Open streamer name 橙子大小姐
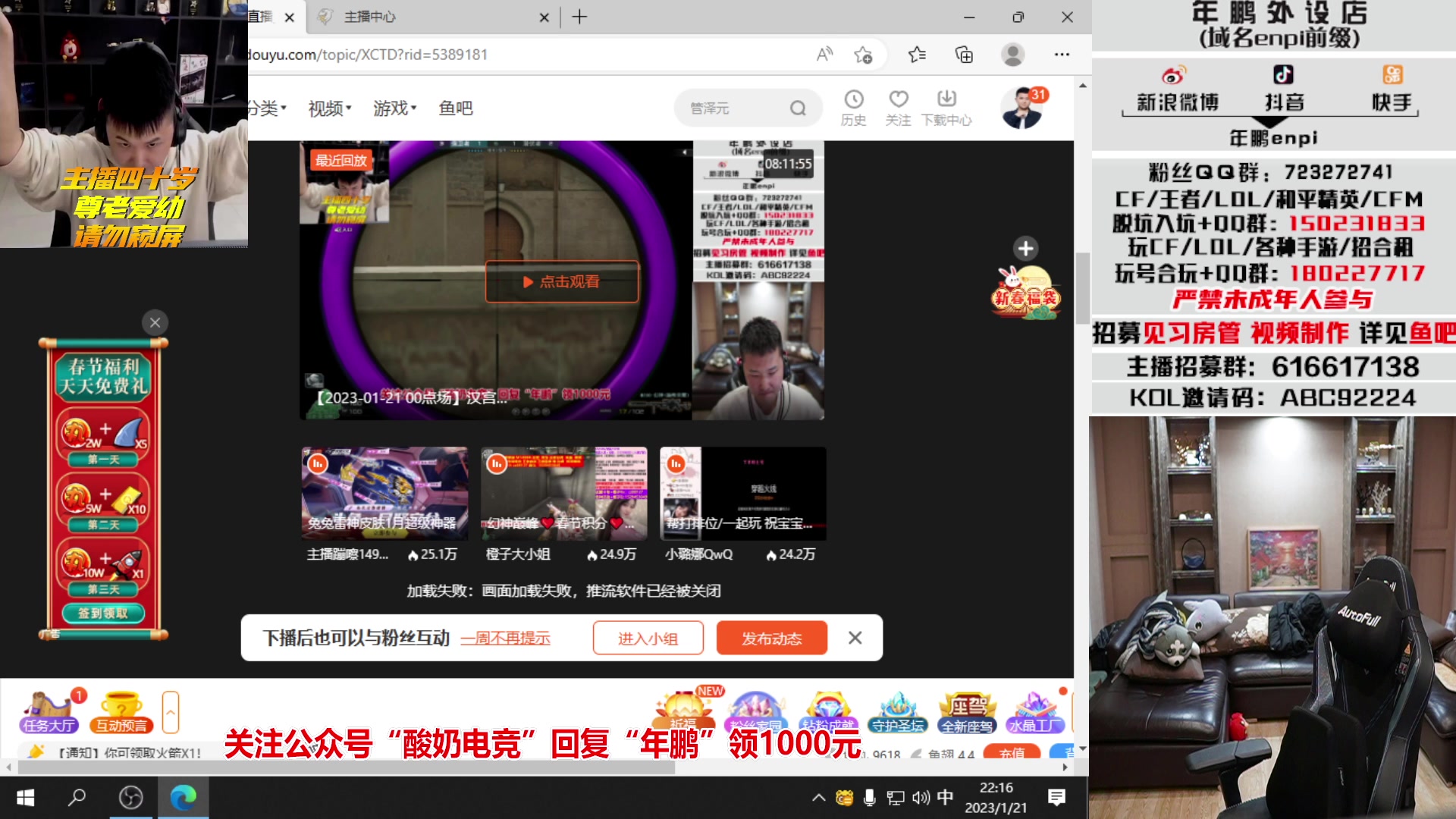Image resolution: width=1456 pixels, height=819 pixels. click(518, 554)
